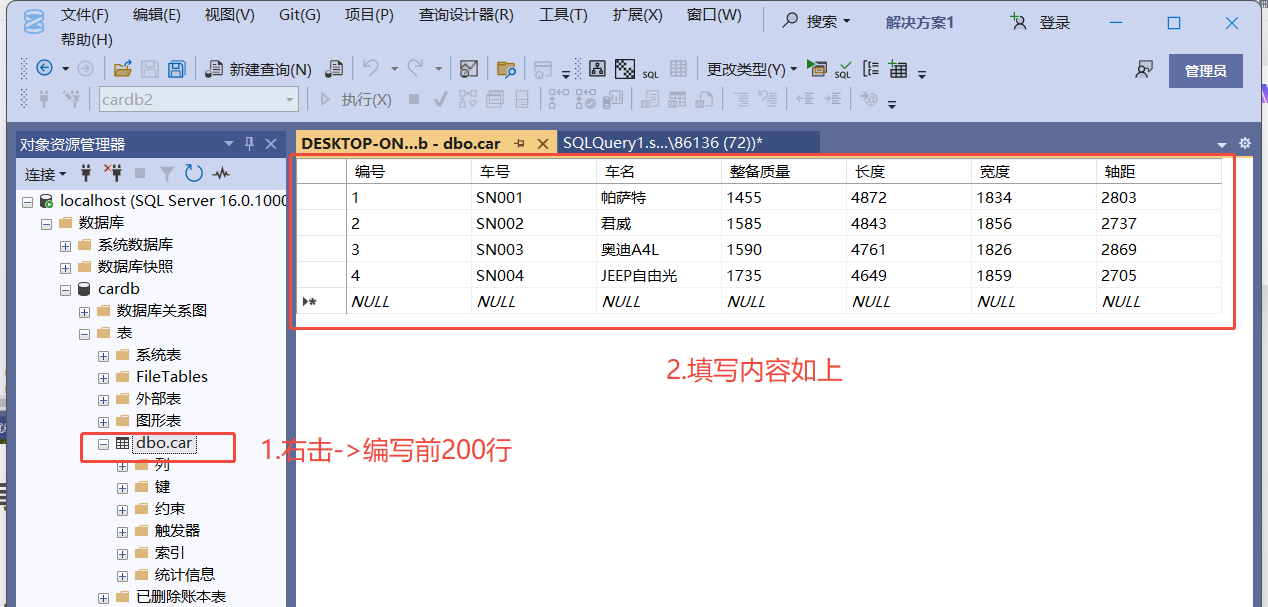Click the 管理员 button at top right
Screen dimensions: 1268x607
[x=1205, y=71]
